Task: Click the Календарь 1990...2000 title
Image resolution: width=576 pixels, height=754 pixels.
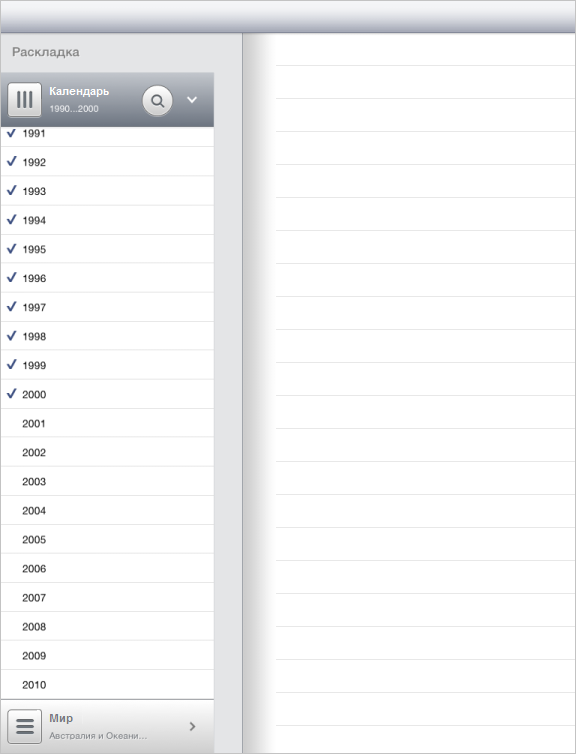Action: pyautogui.click(x=79, y=100)
